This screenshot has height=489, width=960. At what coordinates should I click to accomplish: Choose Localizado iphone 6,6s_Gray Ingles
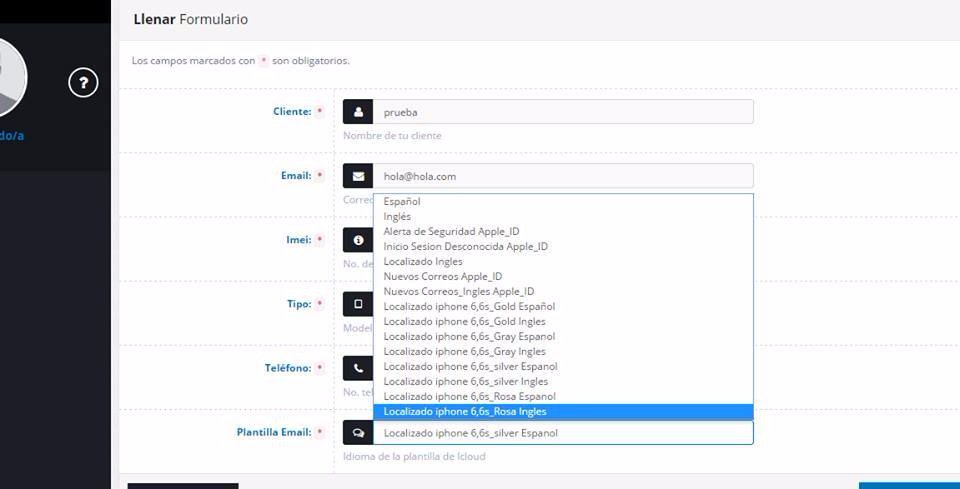[x=563, y=351]
